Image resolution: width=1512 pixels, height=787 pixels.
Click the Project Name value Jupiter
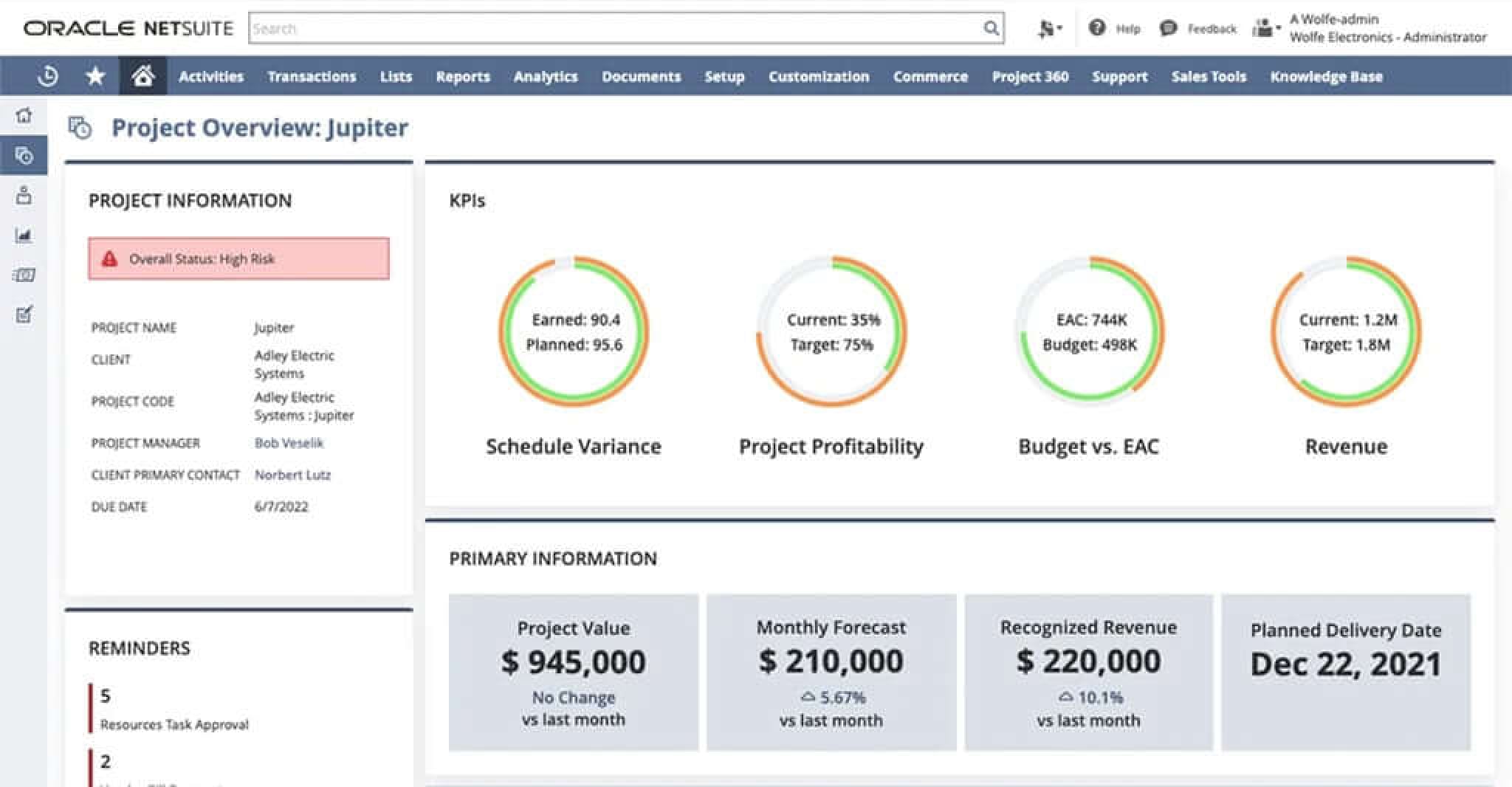(274, 327)
